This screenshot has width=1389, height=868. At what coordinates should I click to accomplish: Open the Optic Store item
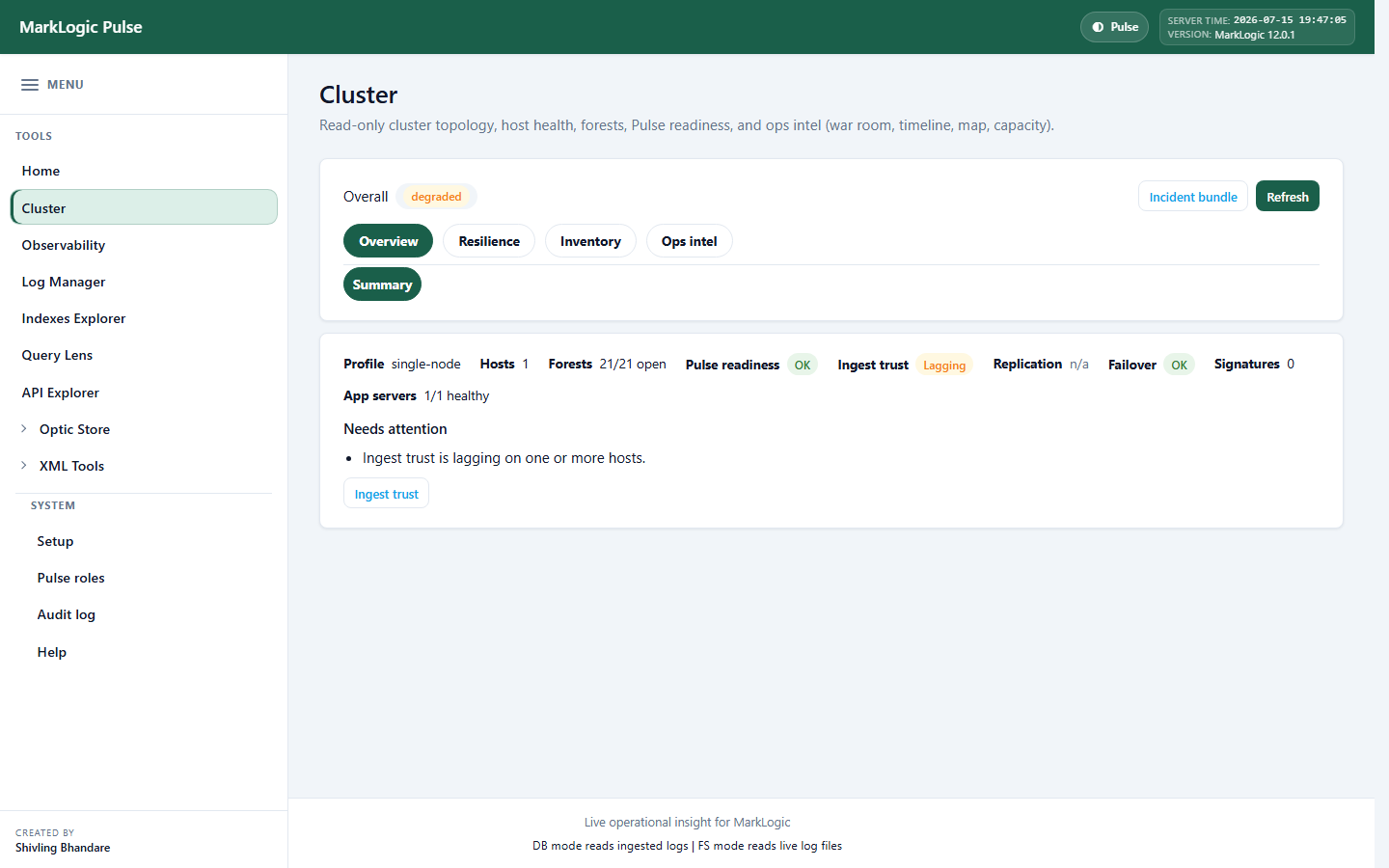[74, 429]
